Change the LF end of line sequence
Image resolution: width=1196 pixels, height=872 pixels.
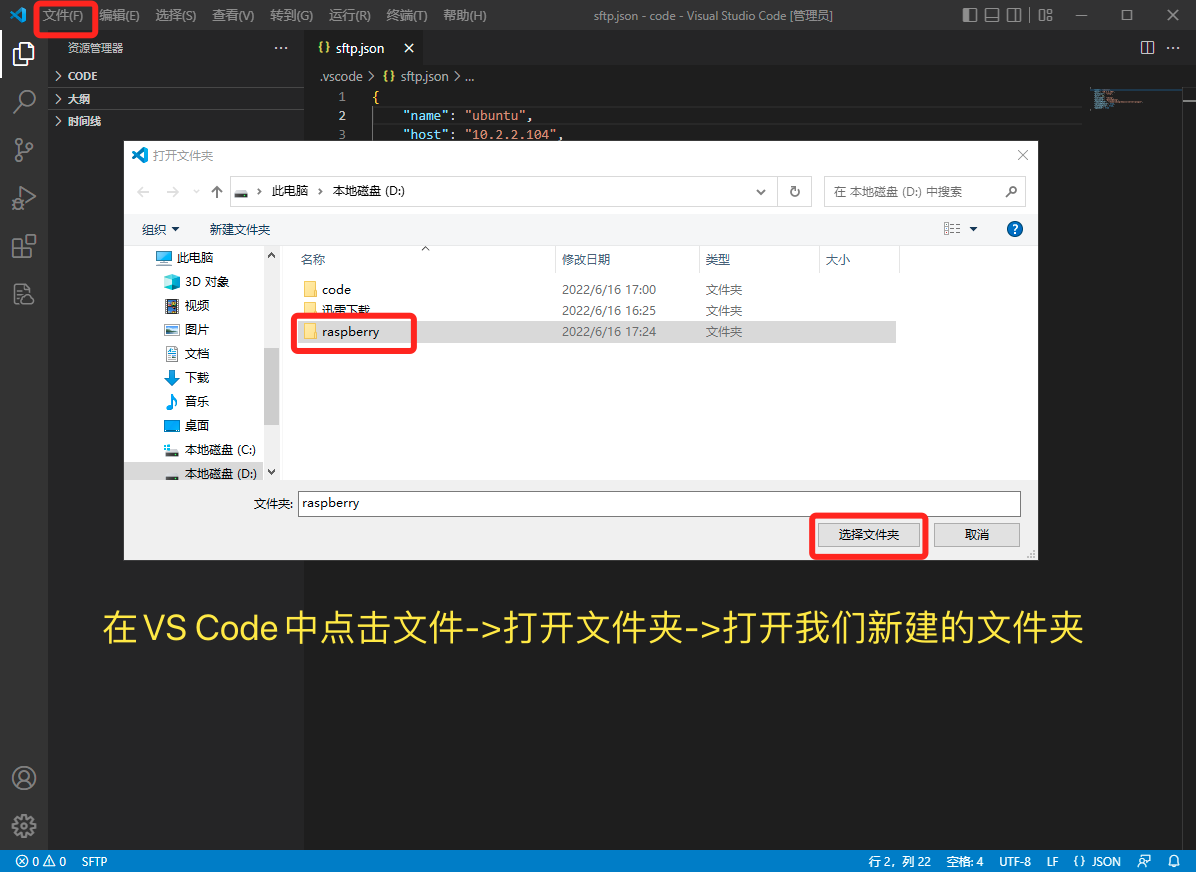[x=1053, y=861]
